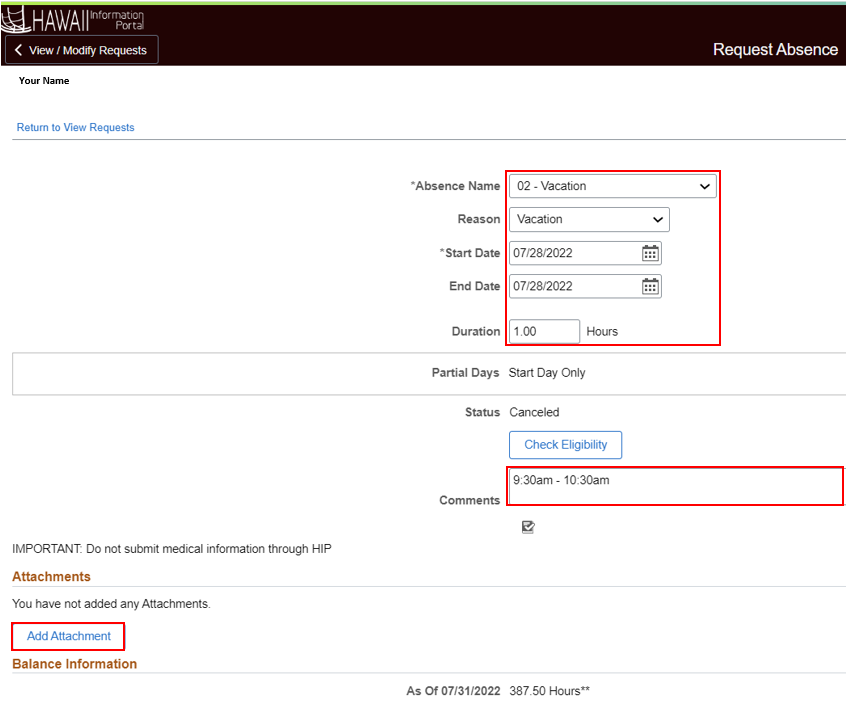848x706 pixels.
Task: Expand the Attachments section heading
Action: (51, 576)
